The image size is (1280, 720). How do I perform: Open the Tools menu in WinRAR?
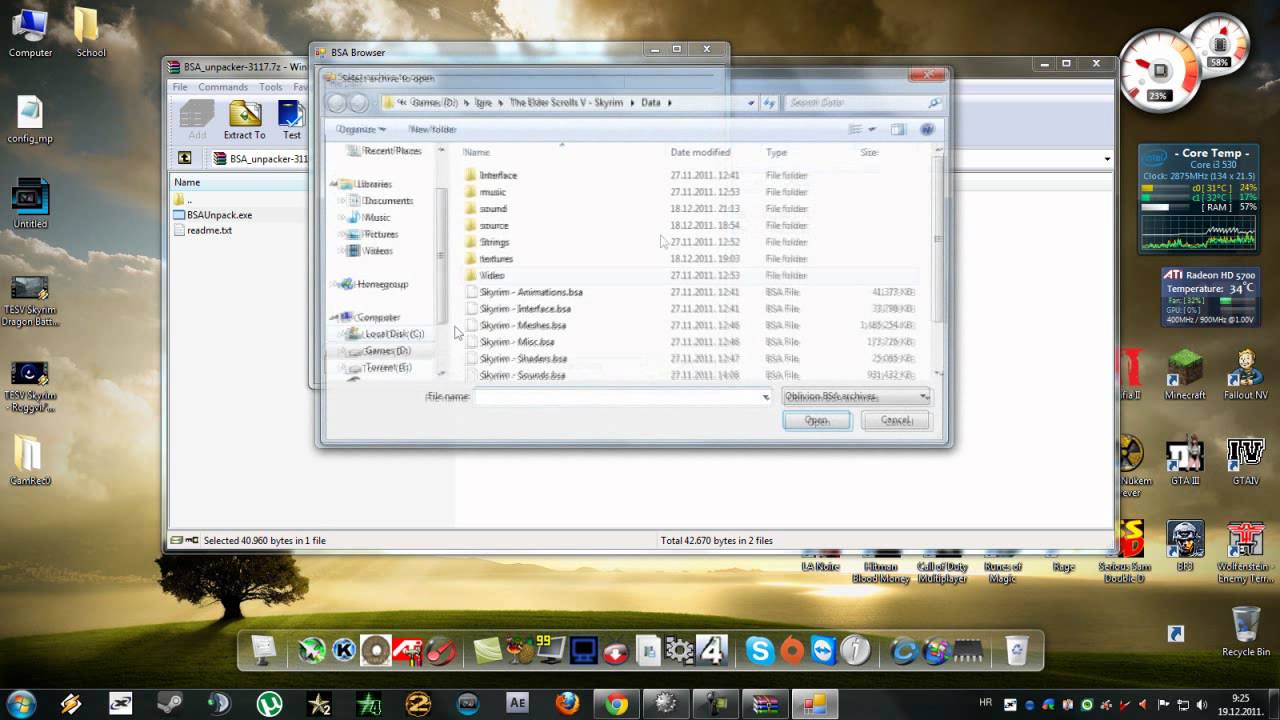click(x=271, y=87)
